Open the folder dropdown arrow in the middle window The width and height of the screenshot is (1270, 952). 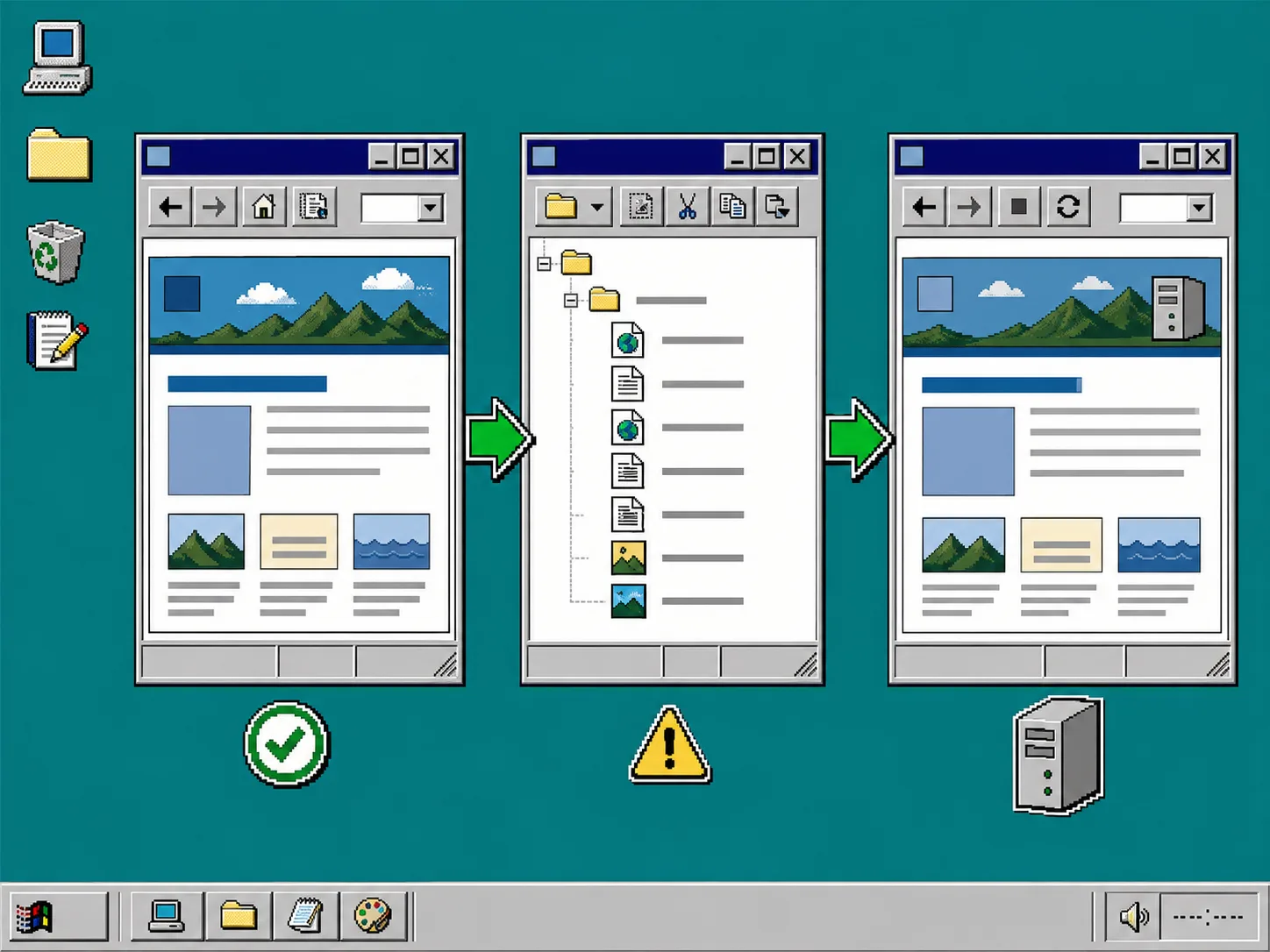tap(596, 208)
